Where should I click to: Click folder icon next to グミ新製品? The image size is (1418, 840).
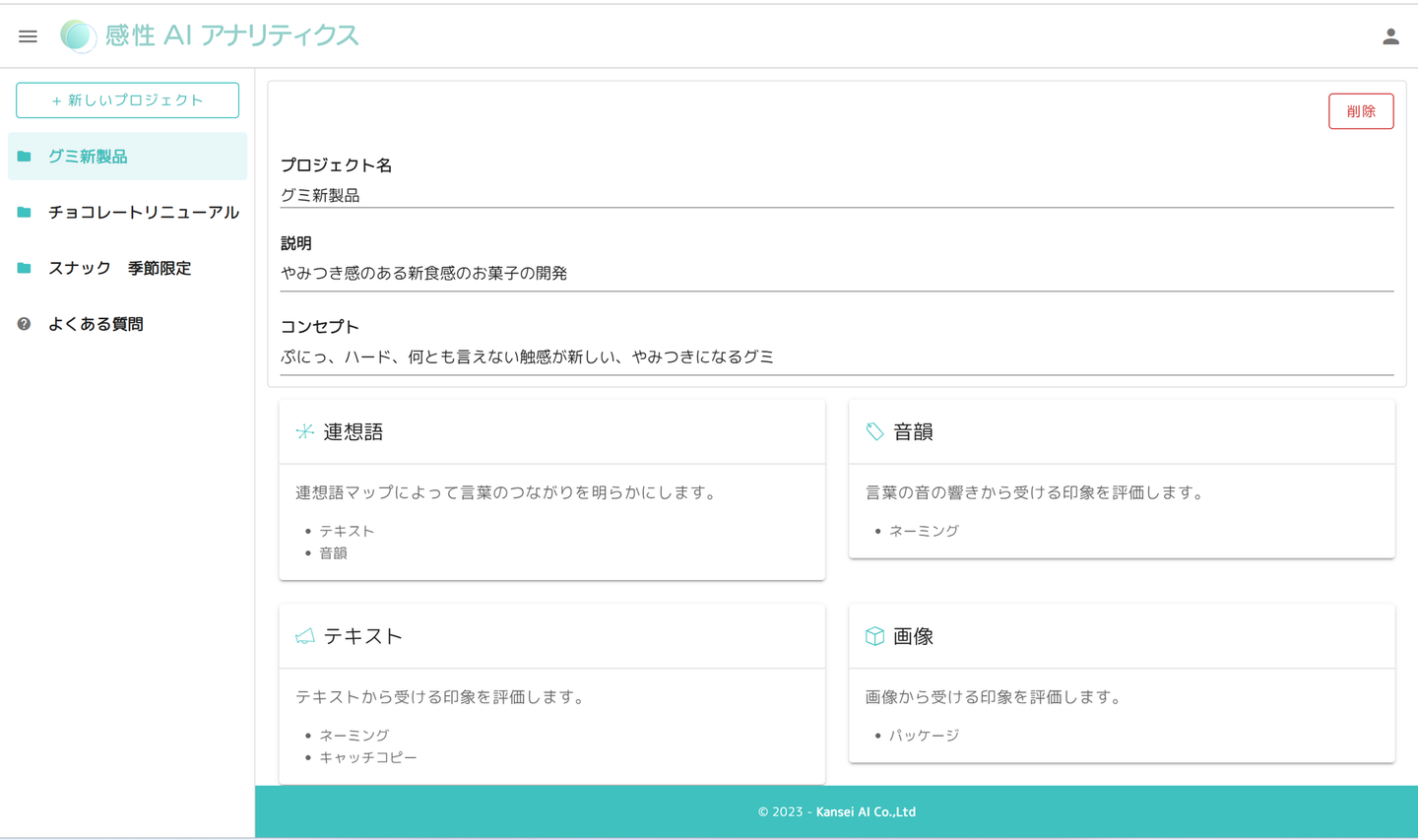[25, 157]
